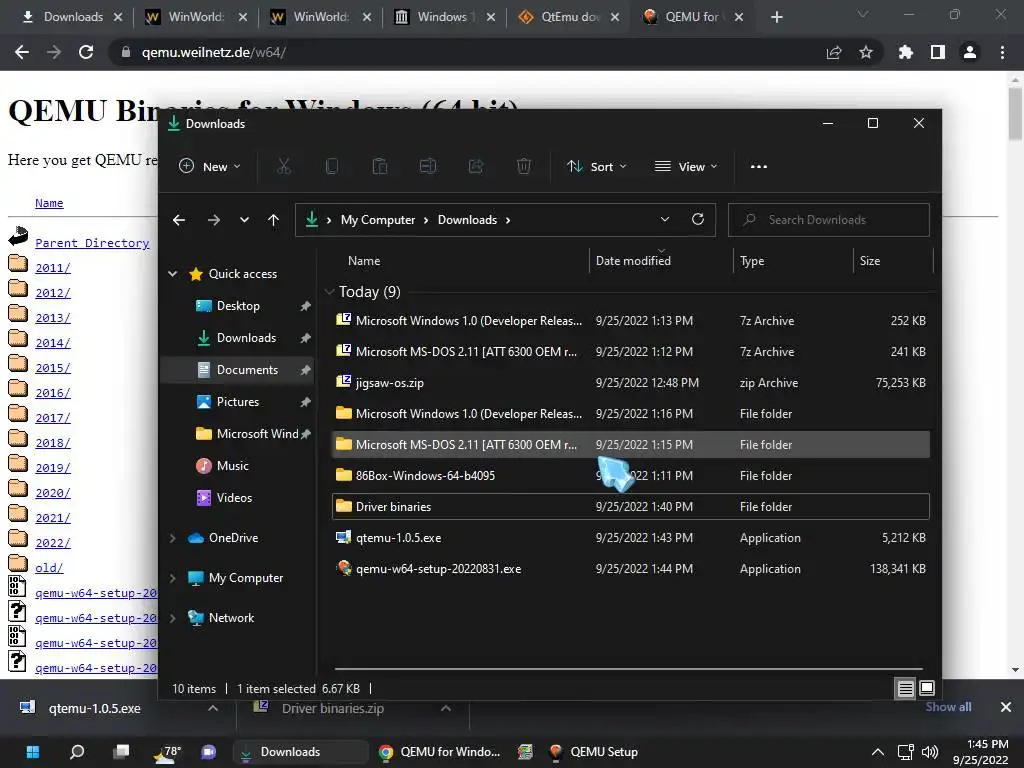The height and width of the screenshot is (768, 1024).
Task: Click the Copy icon in Explorer toolbar
Action: coord(332,167)
